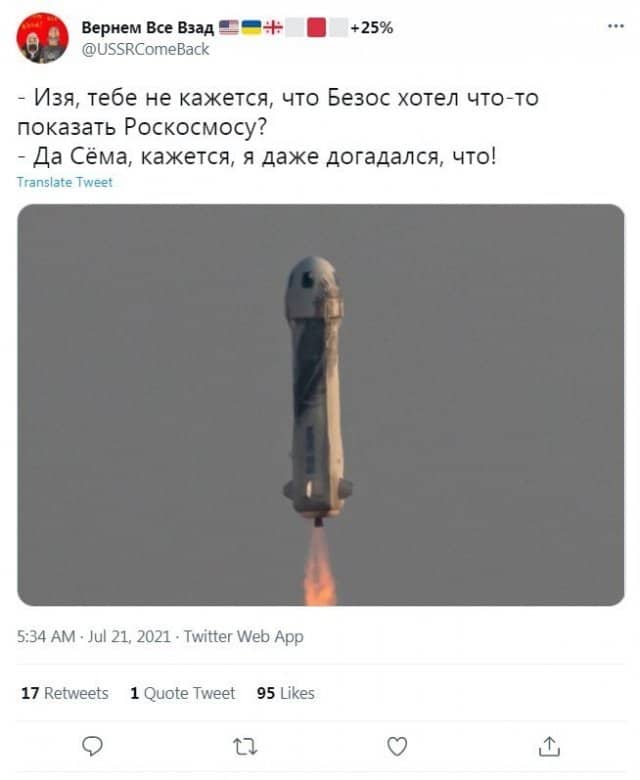
Task: Open the rocket launch photo
Action: pos(321,405)
